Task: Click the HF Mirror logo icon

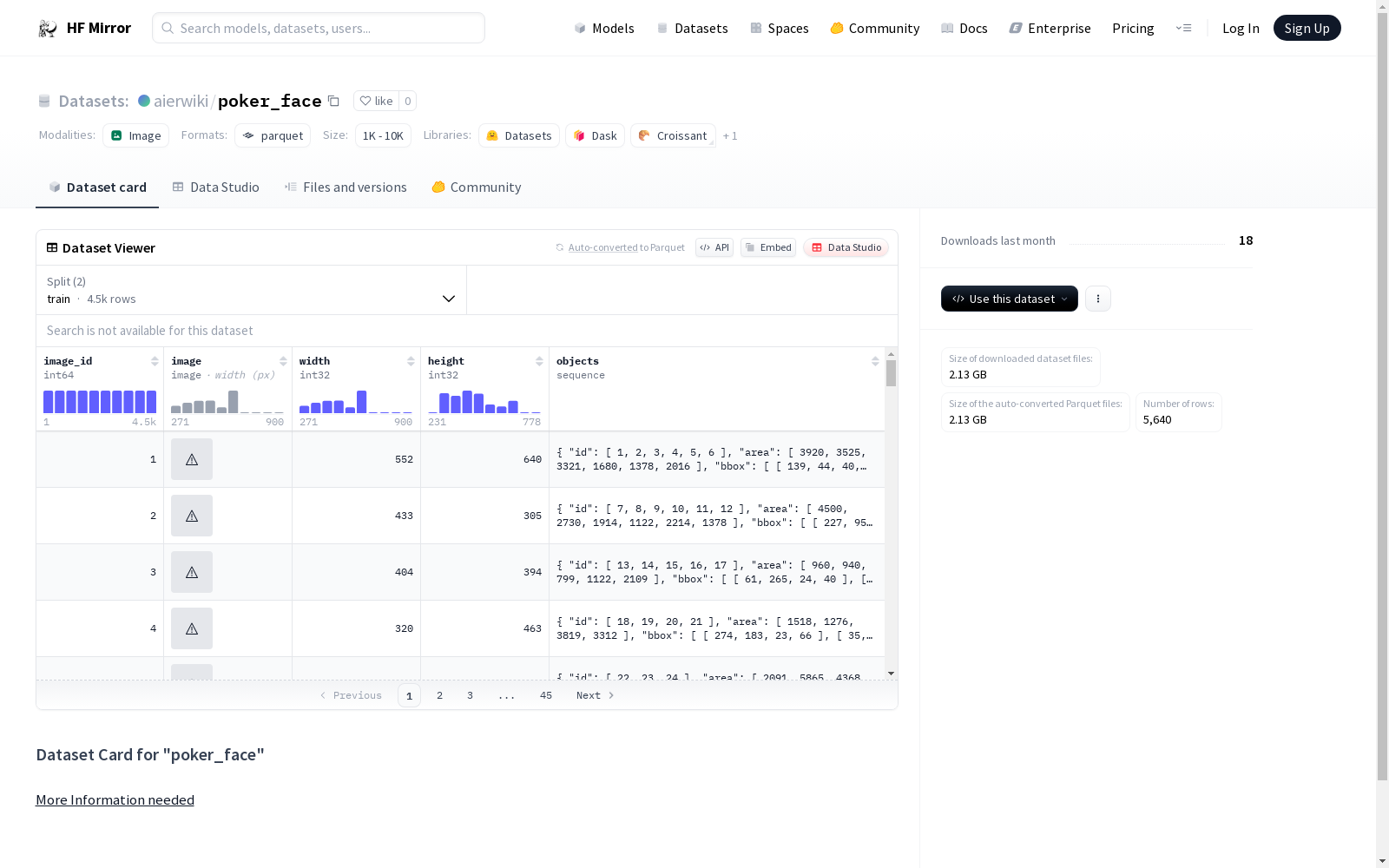Action: pos(48,29)
